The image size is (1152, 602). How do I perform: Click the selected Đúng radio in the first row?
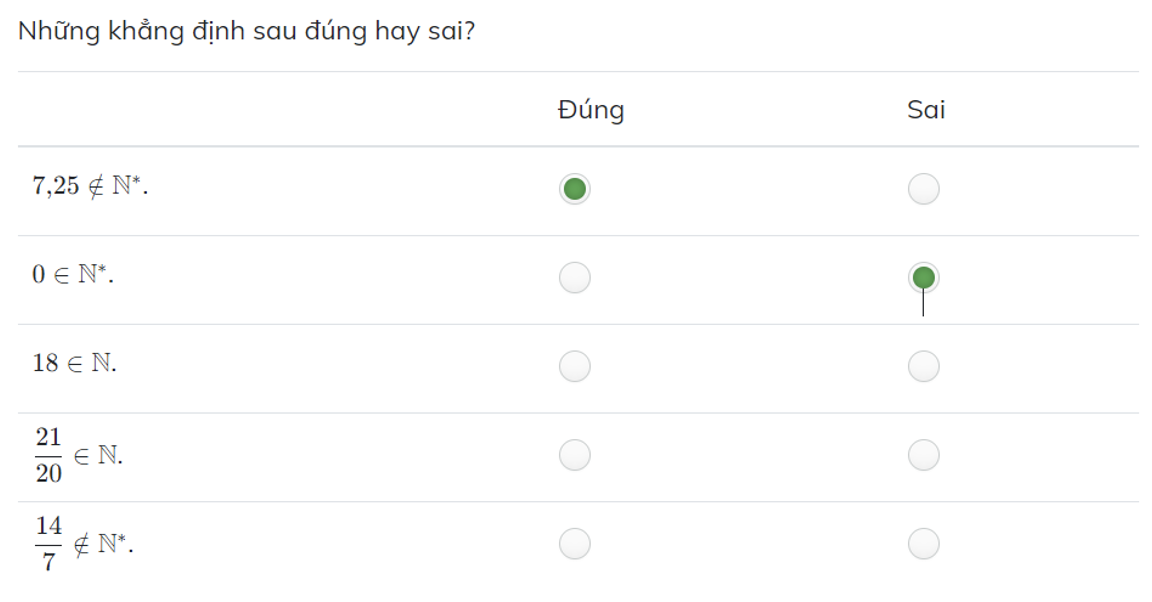pyautogui.click(x=572, y=187)
